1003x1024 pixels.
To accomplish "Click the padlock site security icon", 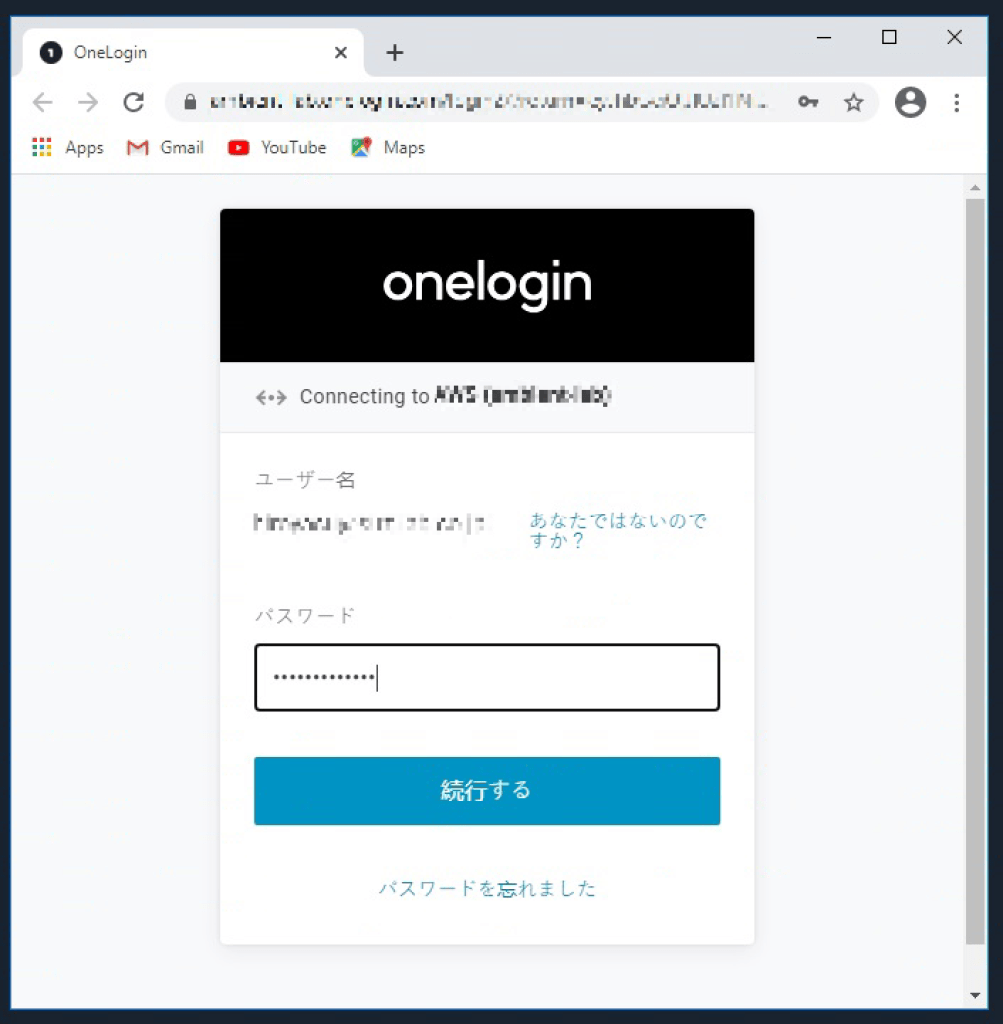I will pos(190,102).
